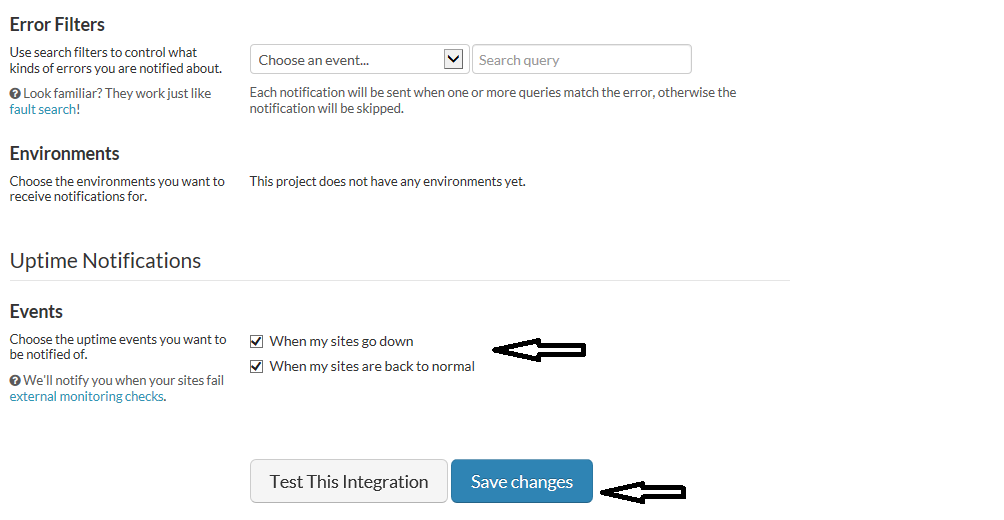Image resolution: width=1004 pixels, height=520 pixels.
Task: Click "When my sites are back to normal" label
Action: tap(372, 366)
